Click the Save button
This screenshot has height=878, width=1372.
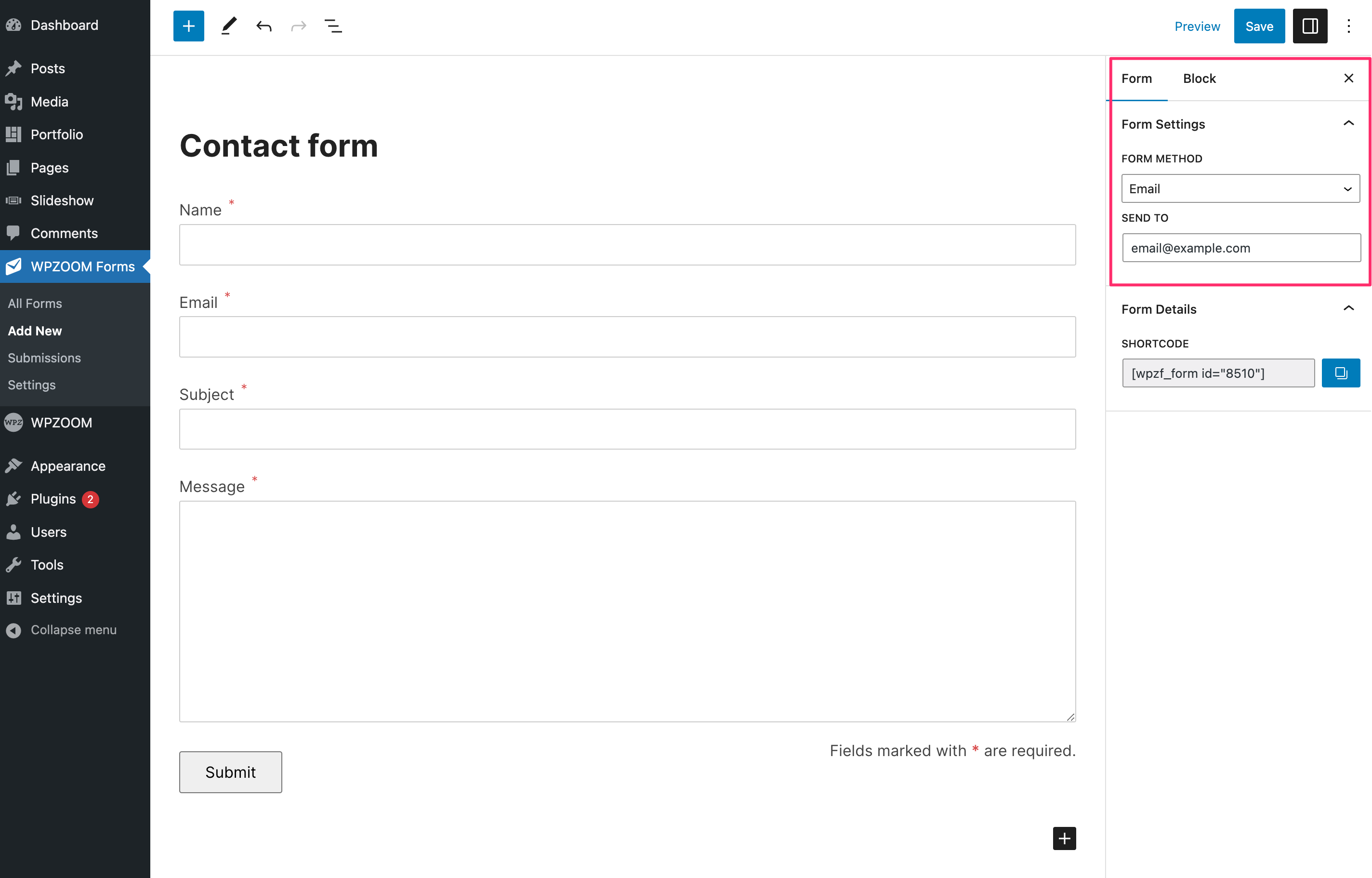pyautogui.click(x=1259, y=26)
